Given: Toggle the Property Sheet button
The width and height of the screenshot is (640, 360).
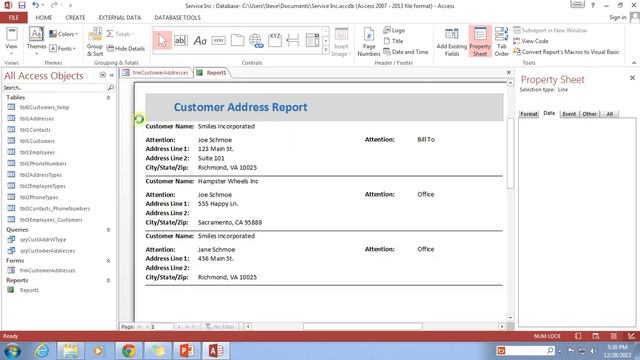Looking at the screenshot, I should pyautogui.click(x=480, y=42).
